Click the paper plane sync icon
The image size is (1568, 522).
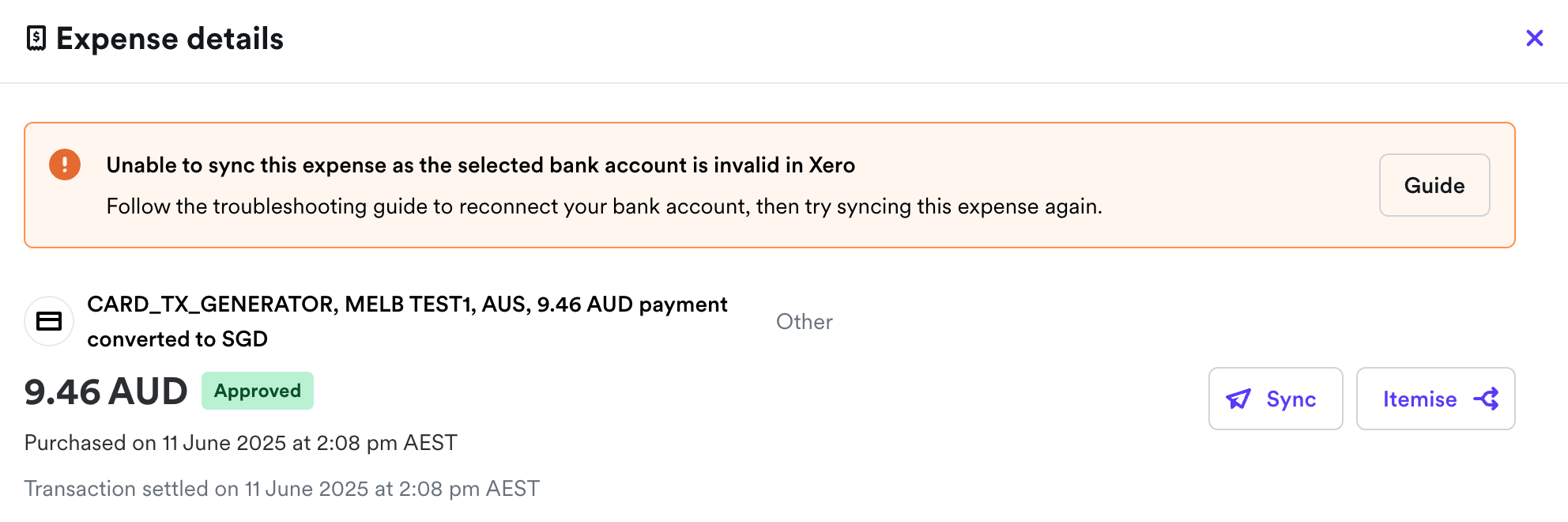[x=1238, y=399]
